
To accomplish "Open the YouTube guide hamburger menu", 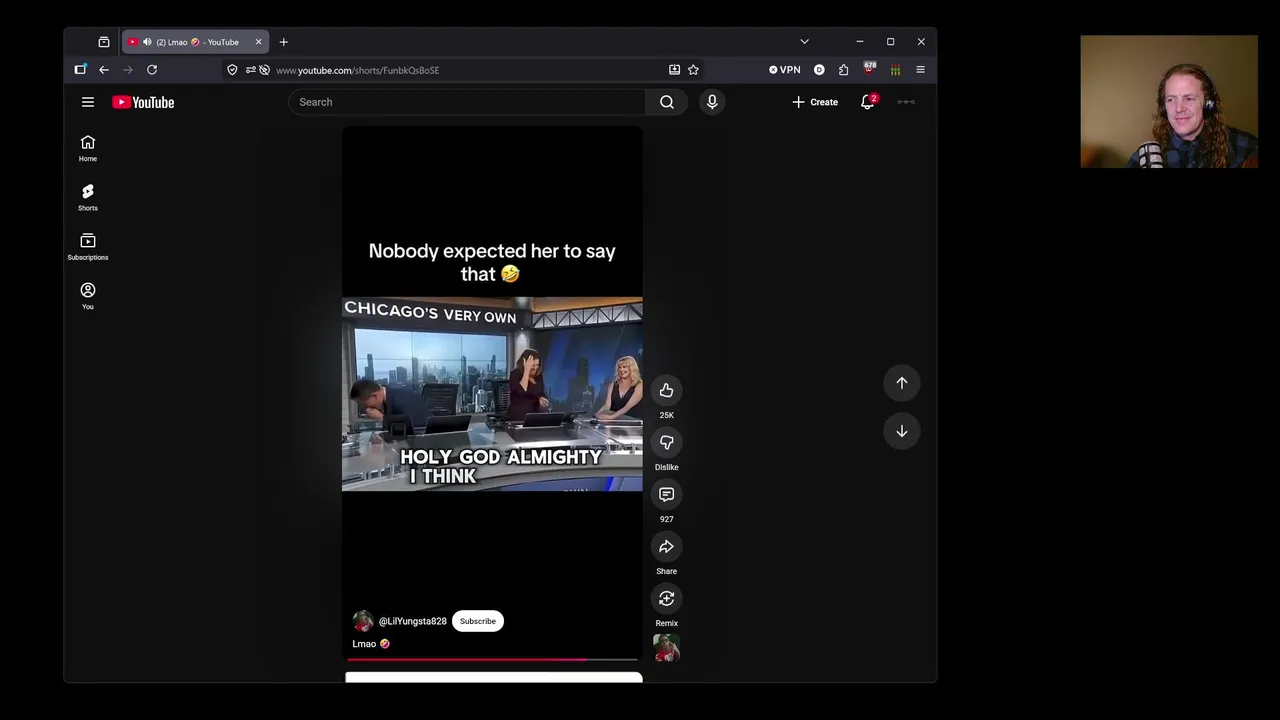I will coord(88,102).
